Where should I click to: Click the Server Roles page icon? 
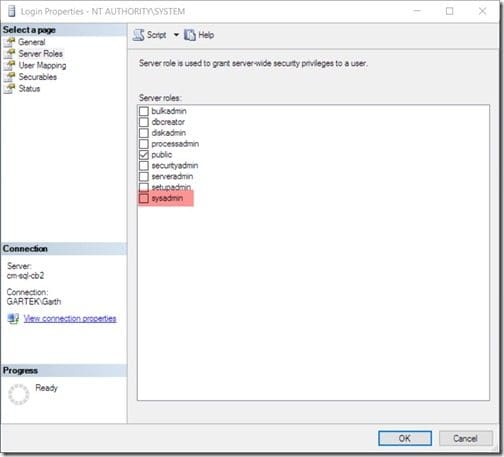point(10,54)
